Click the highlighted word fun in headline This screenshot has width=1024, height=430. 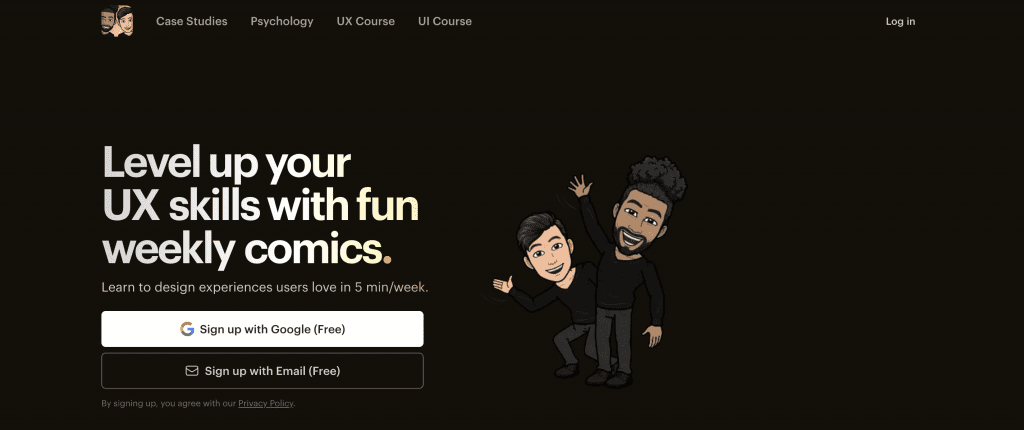(387, 205)
